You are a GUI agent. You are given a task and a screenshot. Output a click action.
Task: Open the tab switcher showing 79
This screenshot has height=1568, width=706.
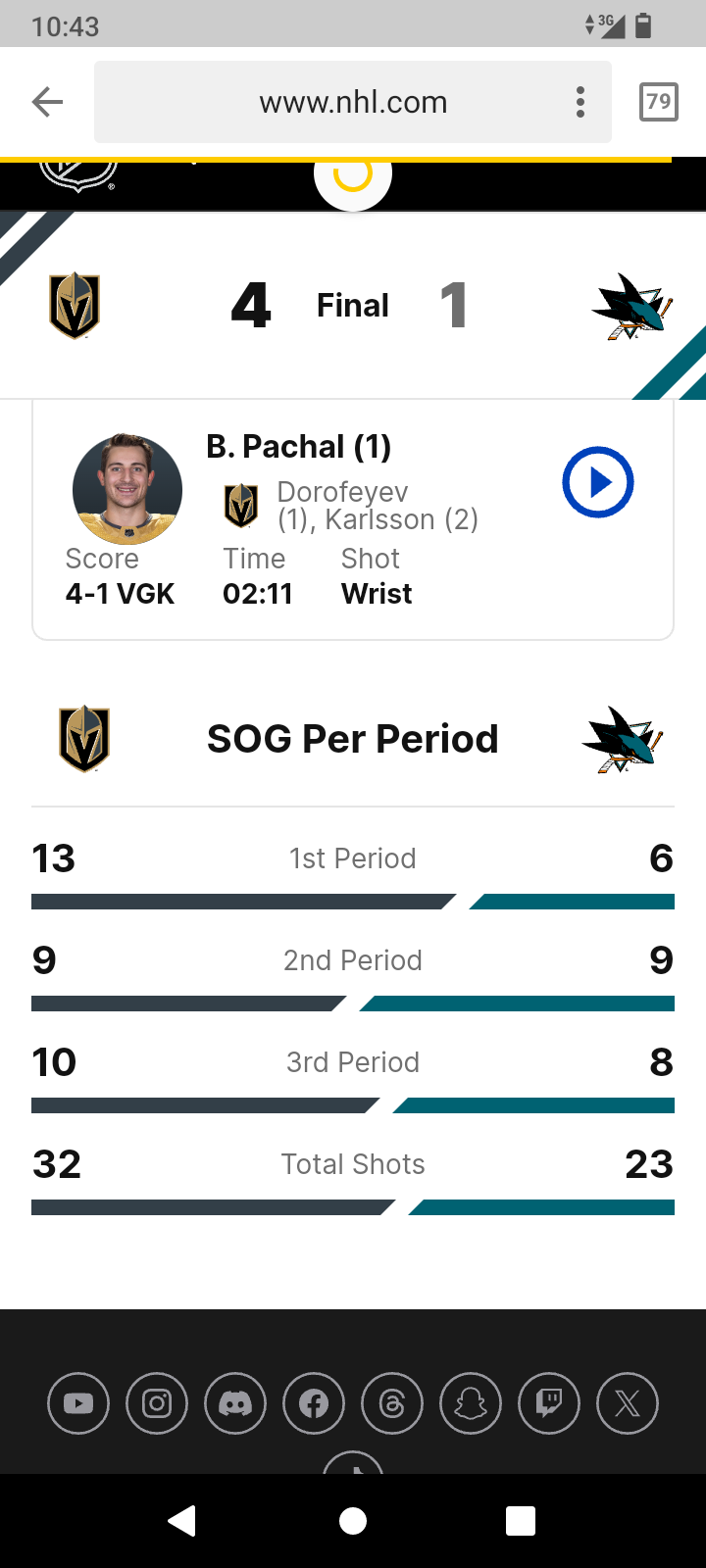click(x=658, y=102)
